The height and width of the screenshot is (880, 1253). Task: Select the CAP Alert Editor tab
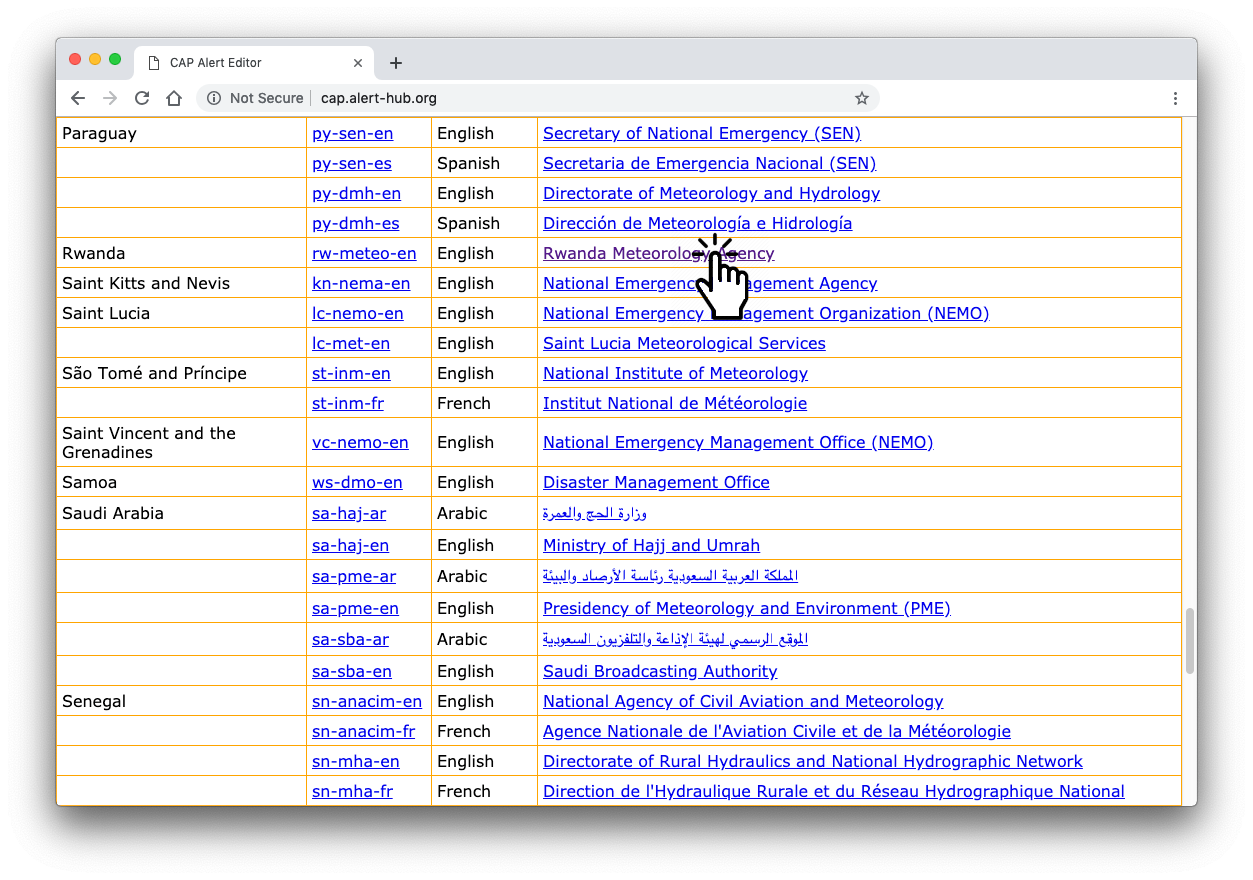(x=254, y=62)
